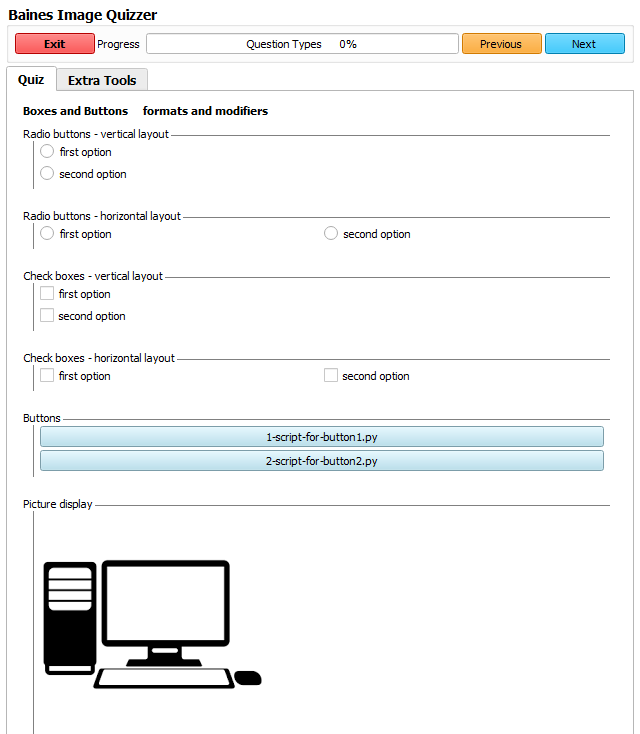Check first option in vertical check boxes
This screenshot has height=734, width=640.
point(47,294)
